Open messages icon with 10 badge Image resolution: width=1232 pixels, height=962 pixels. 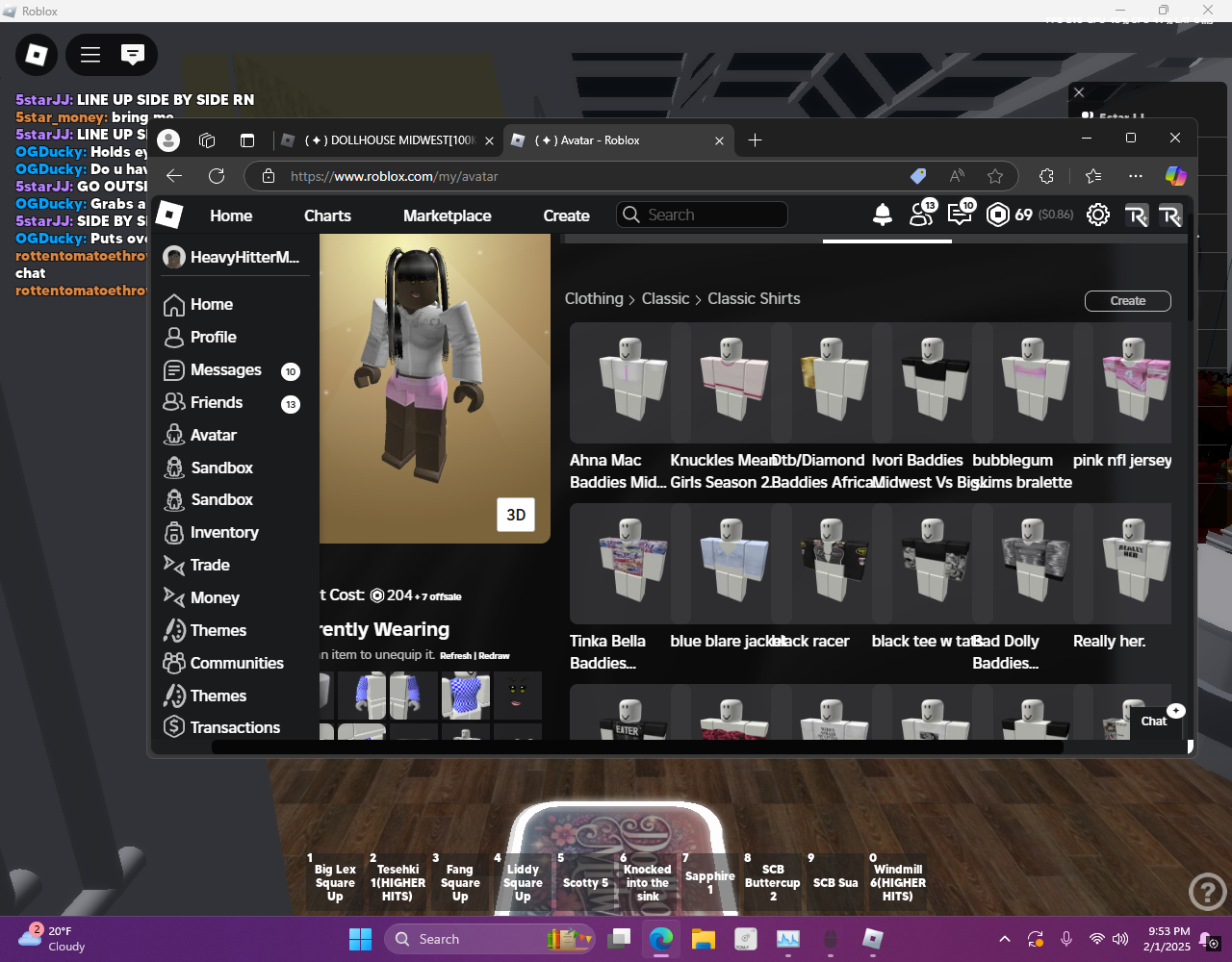[961, 214]
